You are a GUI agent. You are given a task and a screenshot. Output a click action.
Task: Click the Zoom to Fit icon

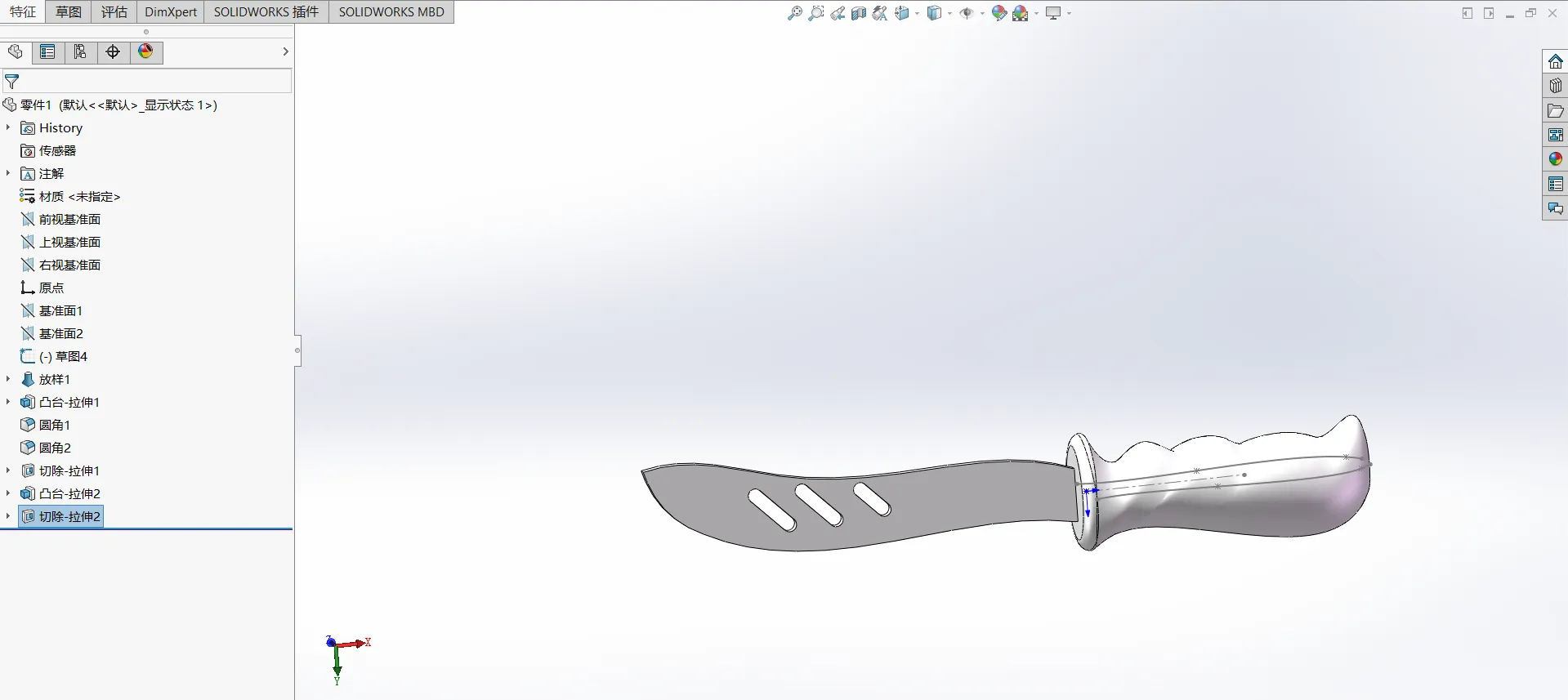pyautogui.click(x=794, y=13)
